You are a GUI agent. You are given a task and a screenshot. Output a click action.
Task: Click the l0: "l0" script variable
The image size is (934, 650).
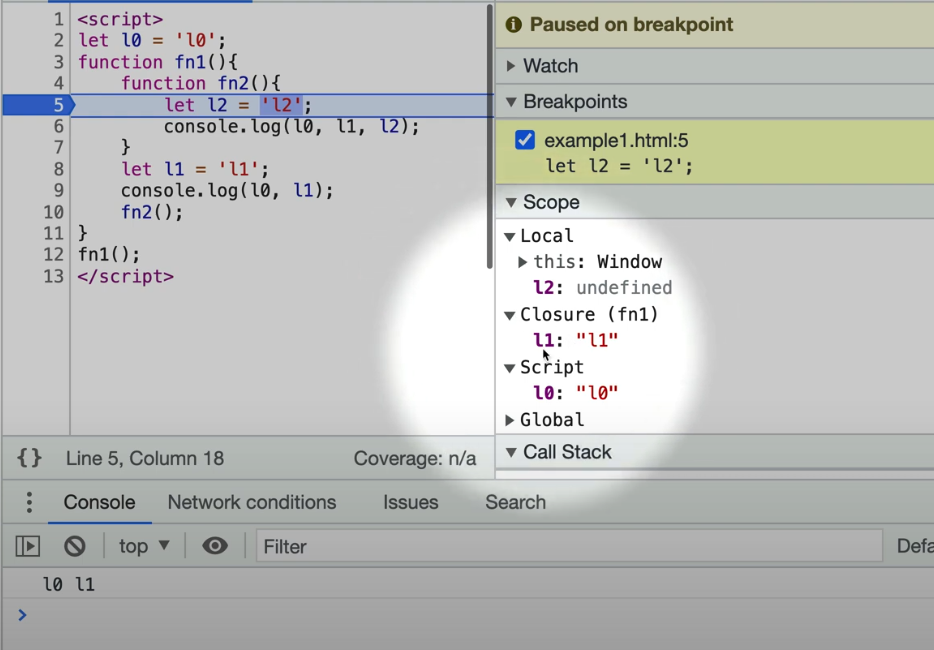[575, 393]
